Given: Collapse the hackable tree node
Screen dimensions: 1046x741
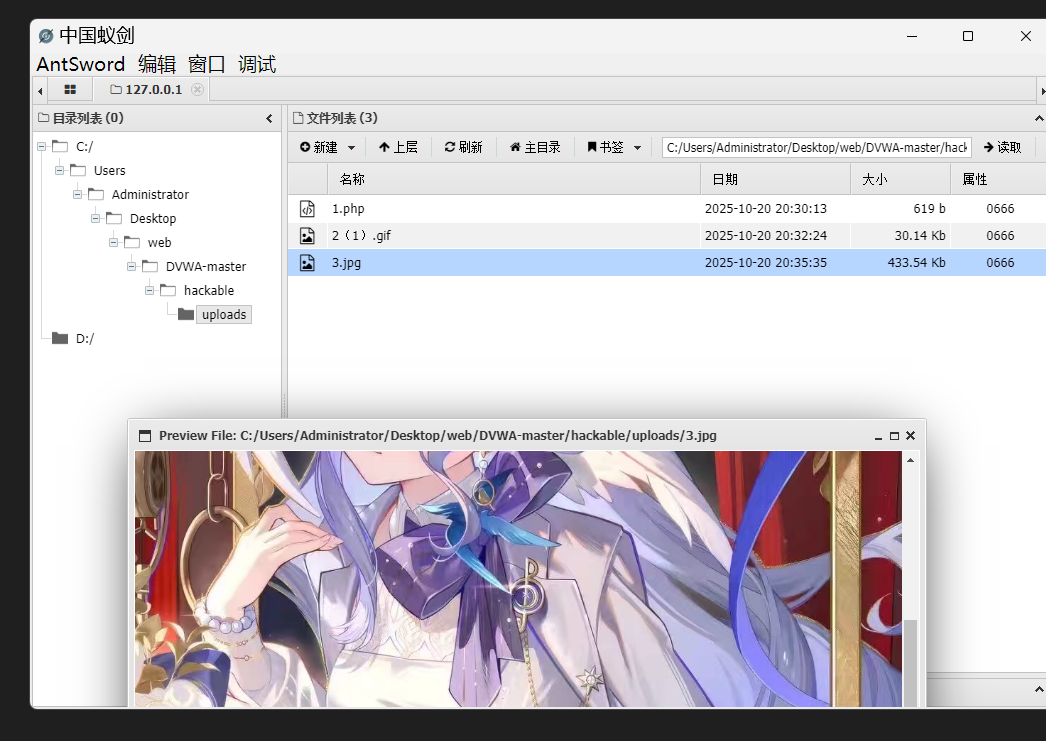Looking at the screenshot, I should coord(149,290).
